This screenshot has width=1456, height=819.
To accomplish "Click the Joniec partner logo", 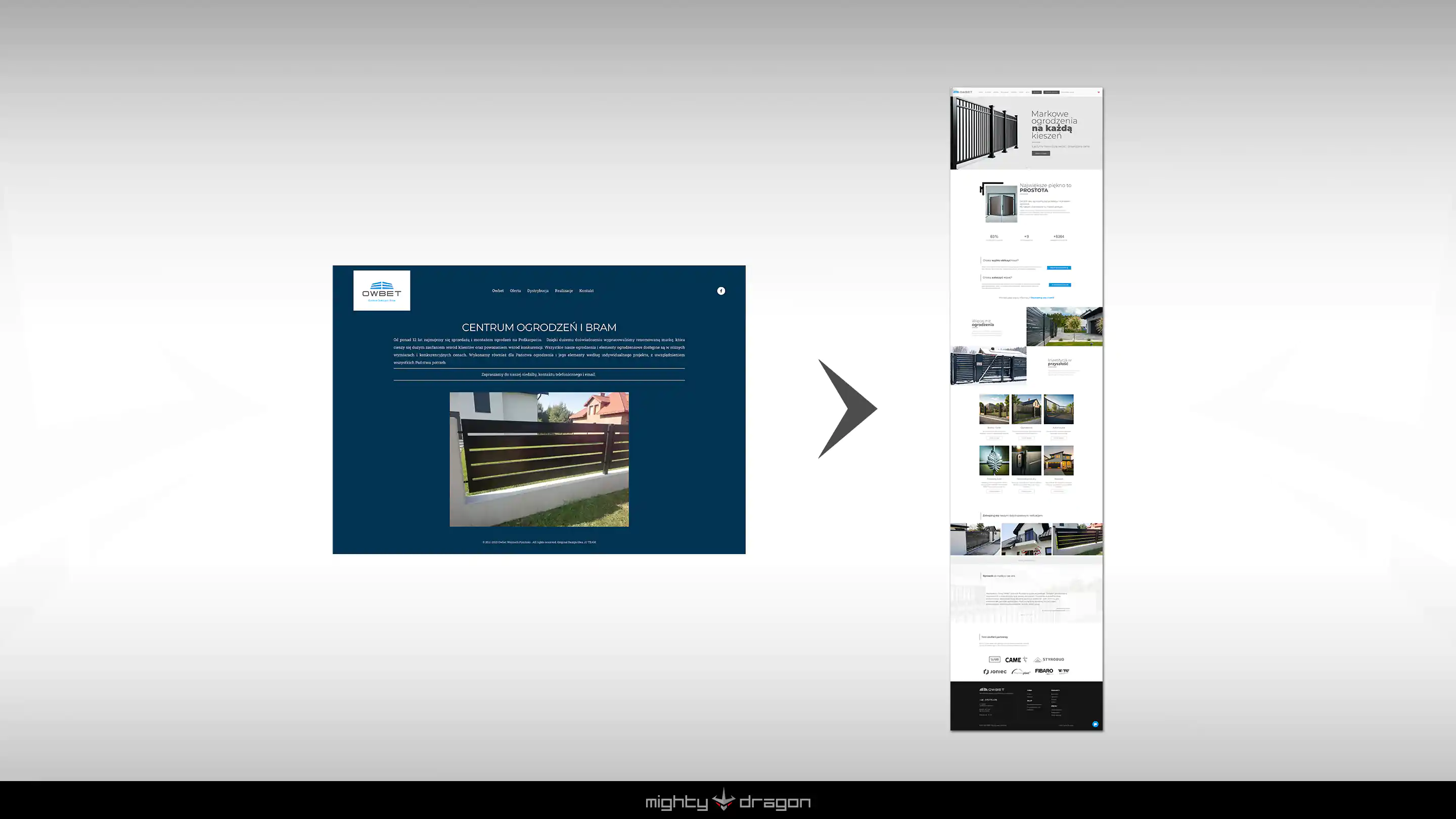I will (x=995, y=671).
